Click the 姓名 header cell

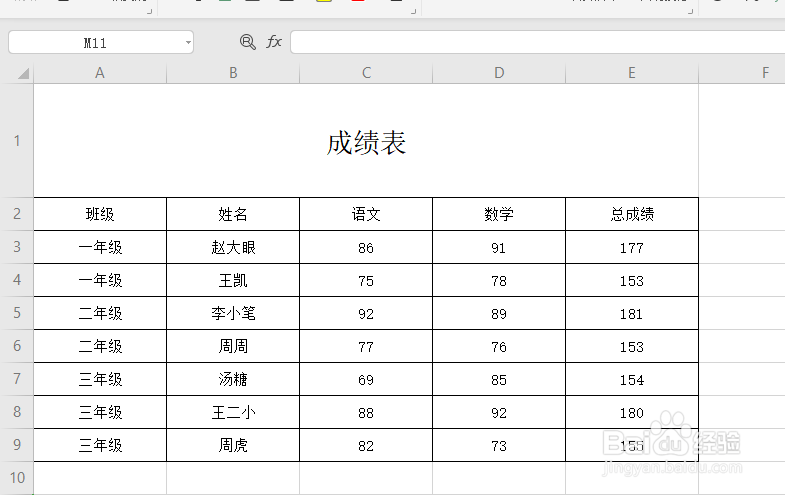pos(233,214)
